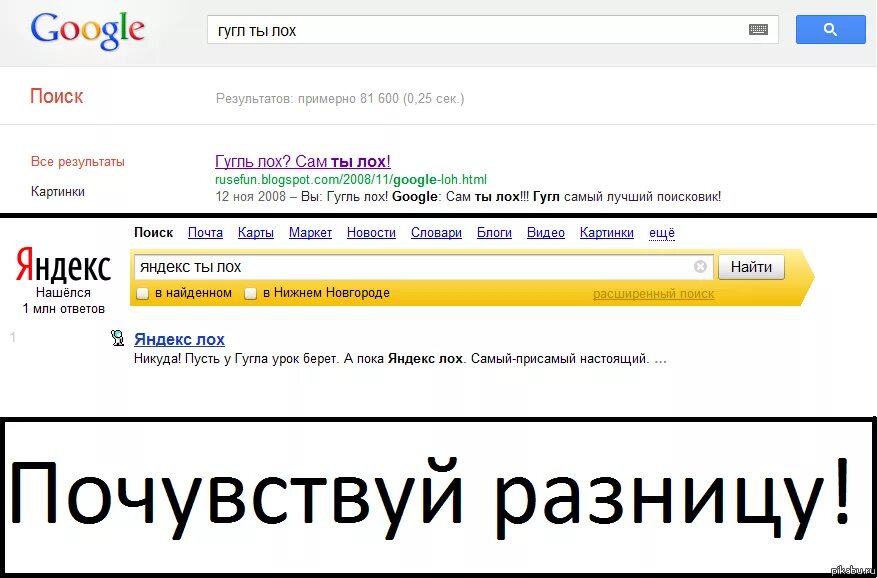Select "Картинки" in Google sidebar
Viewport: 877px width, 578px height.
click(58, 191)
